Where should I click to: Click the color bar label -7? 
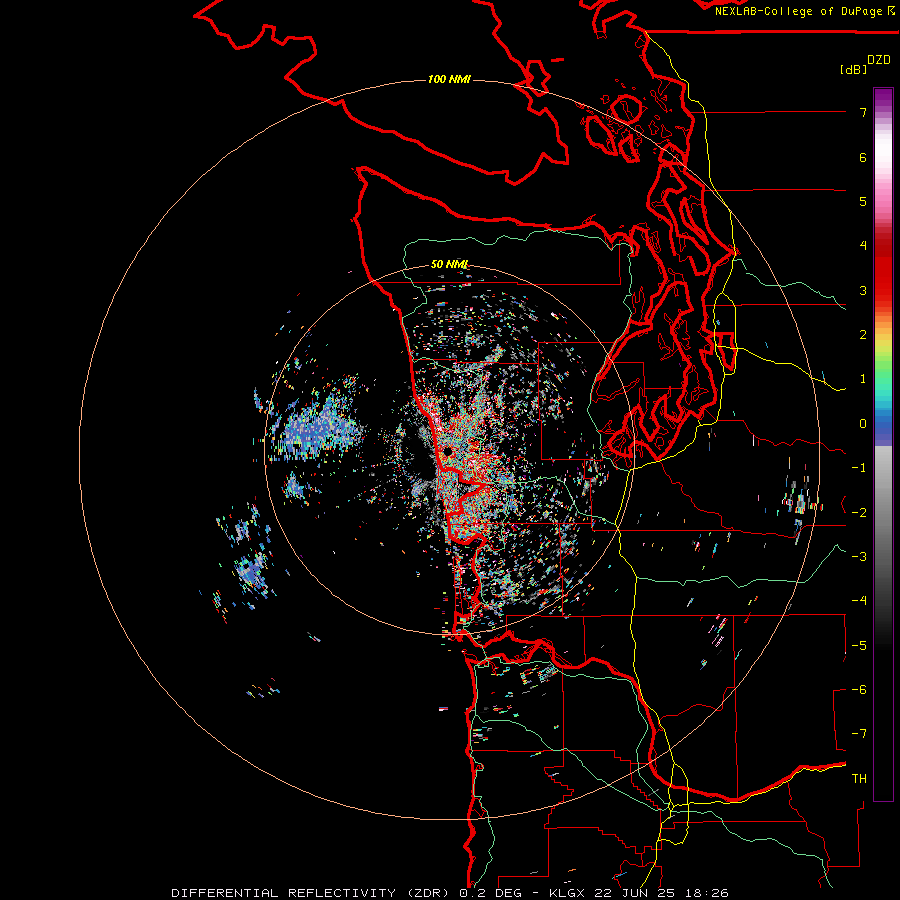(859, 734)
